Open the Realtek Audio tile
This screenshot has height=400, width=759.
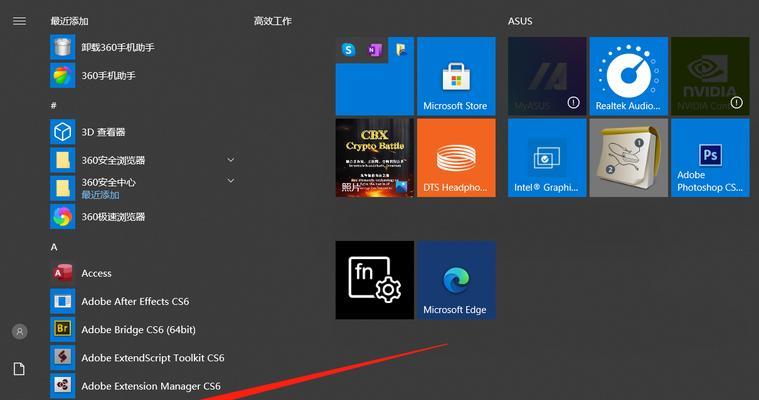pyautogui.click(x=628, y=76)
